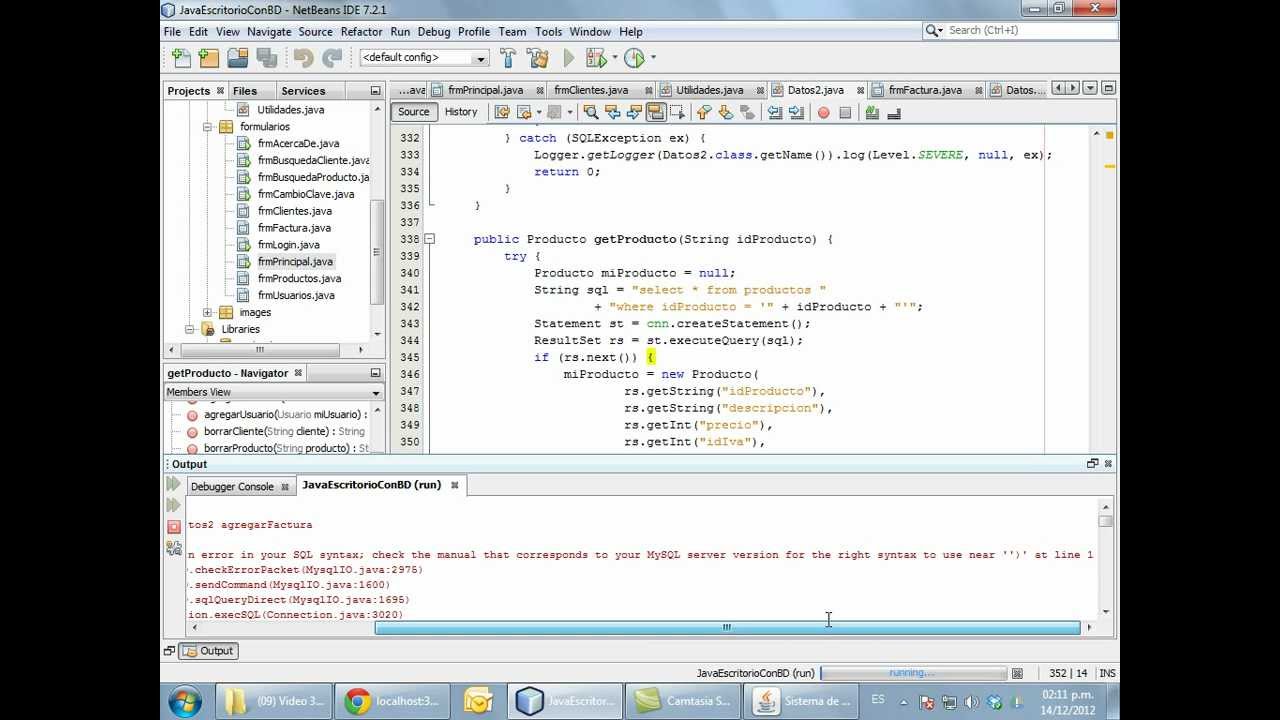The image size is (1280, 720).
Task: Toggle Rectangular Selection icon
Action: (678, 112)
